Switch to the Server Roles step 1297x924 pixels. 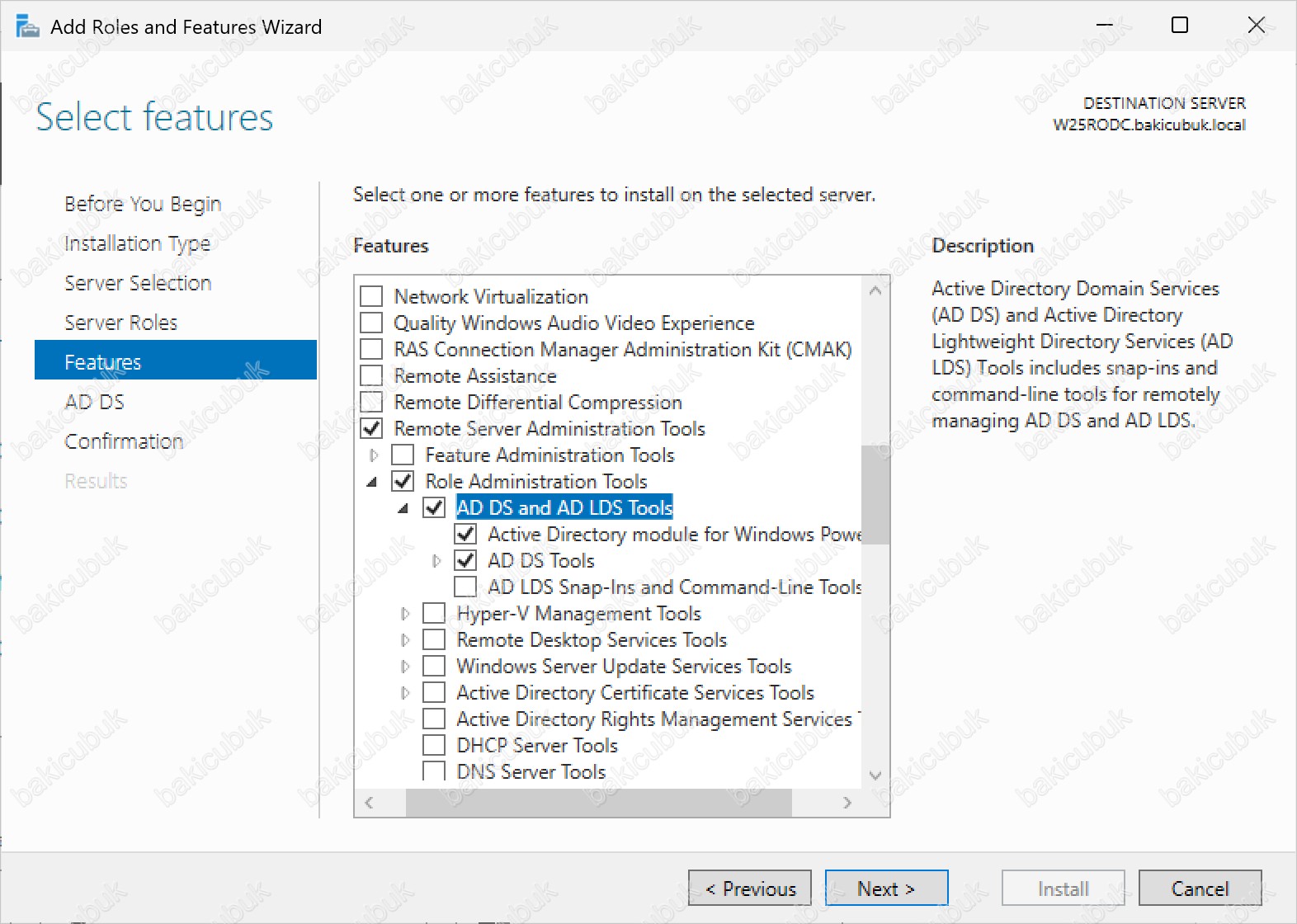coord(120,323)
